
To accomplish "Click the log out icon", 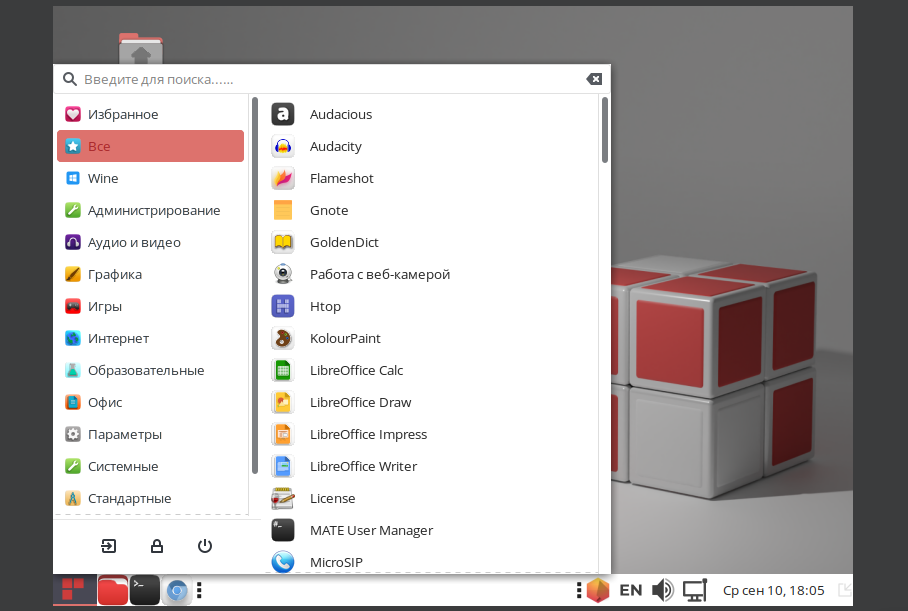I will click(x=109, y=546).
